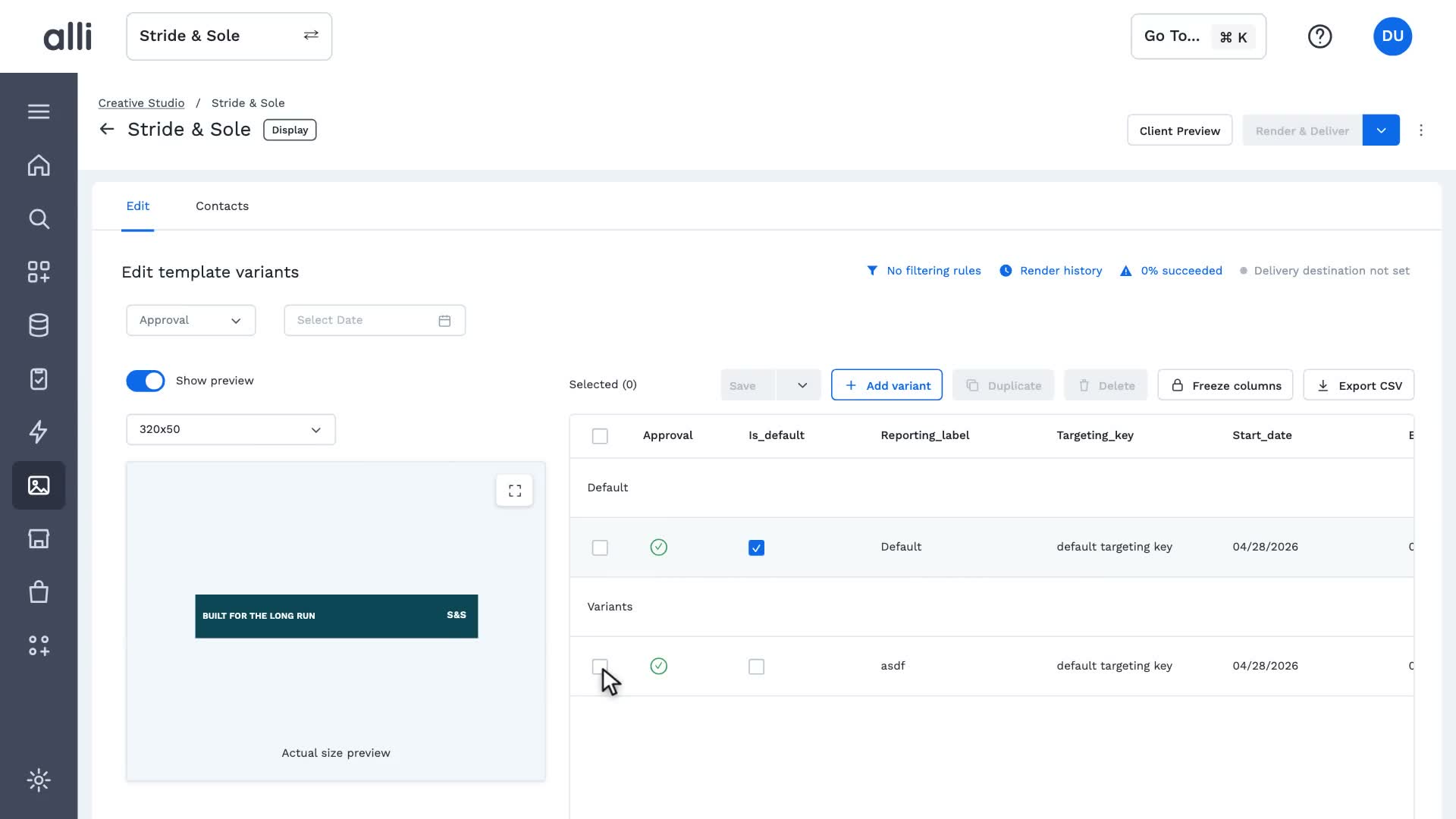Open the Search icon in the sidebar
This screenshot has height=819, width=1456.
(x=39, y=219)
